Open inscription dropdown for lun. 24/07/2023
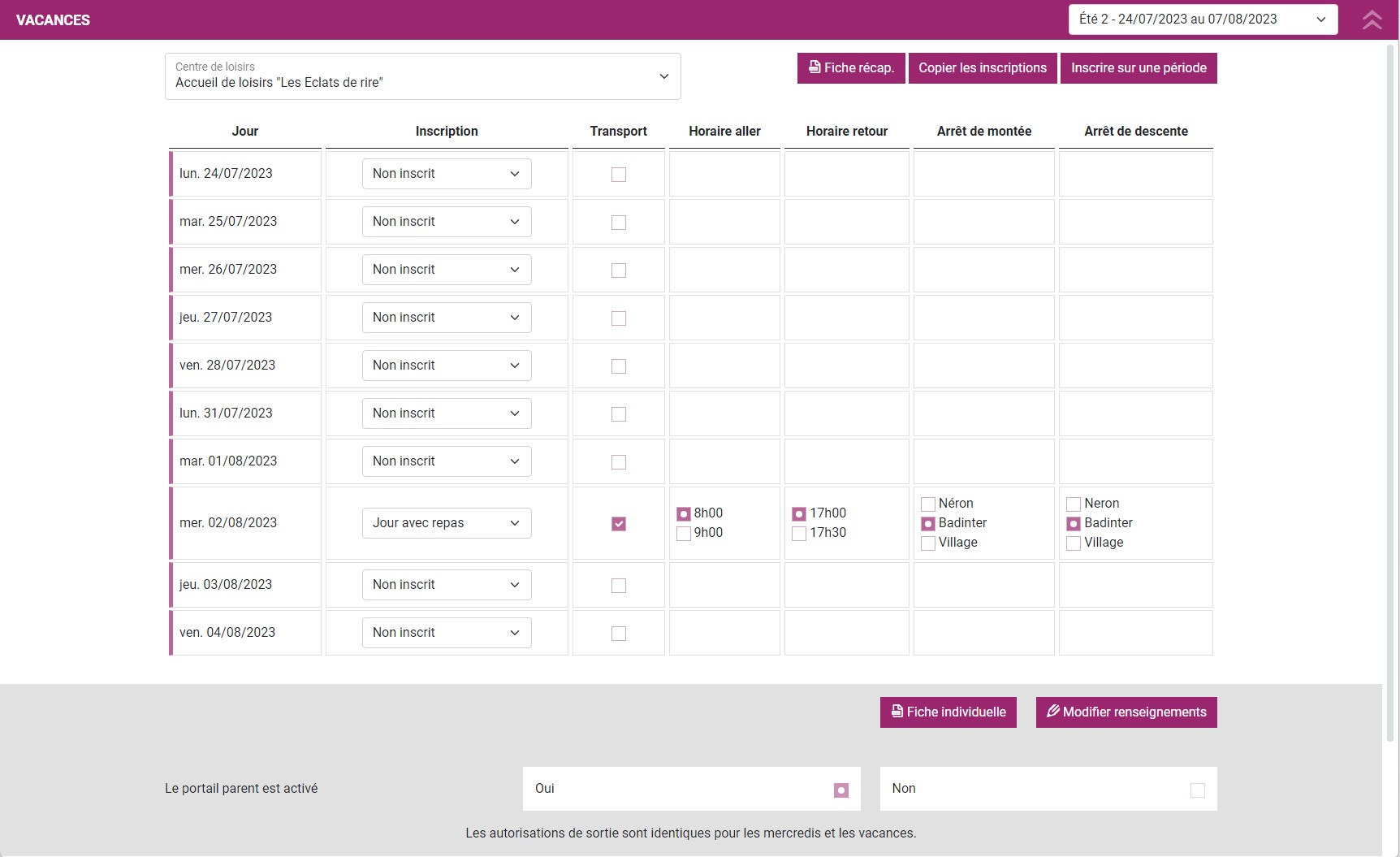This screenshot has height=857, width=1400. click(x=446, y=174)
